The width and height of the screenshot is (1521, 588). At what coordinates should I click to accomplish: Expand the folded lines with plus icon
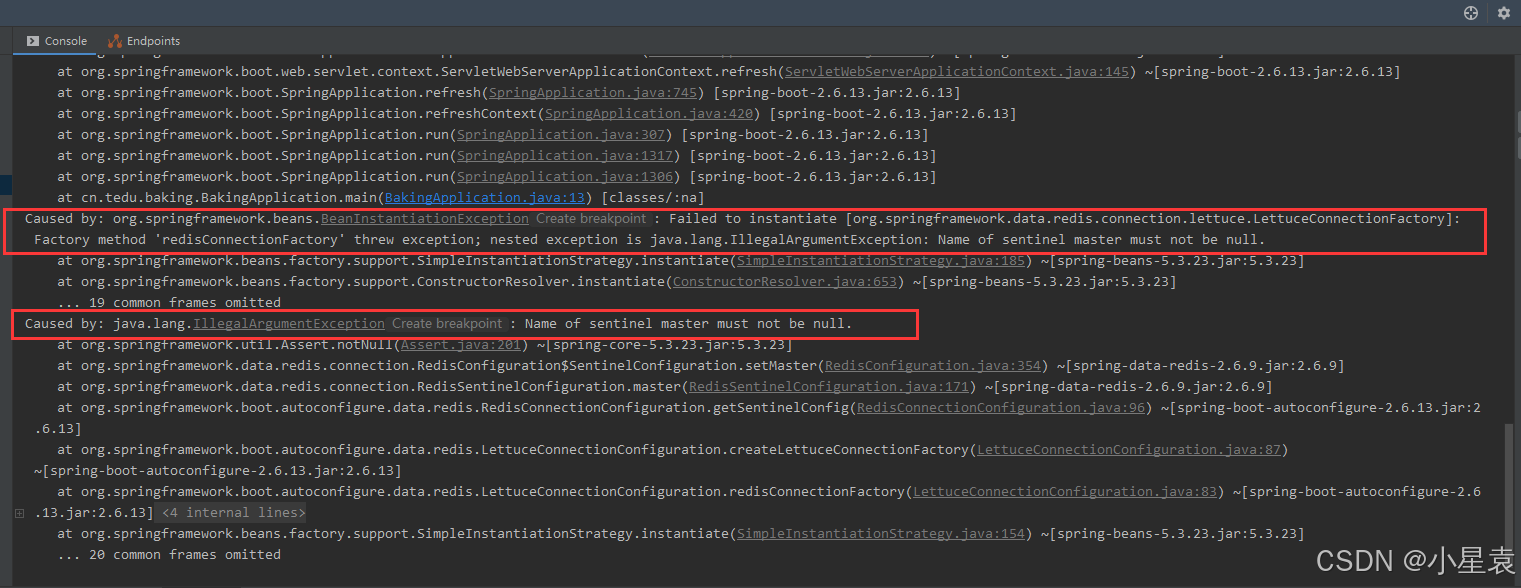point(19,513)
